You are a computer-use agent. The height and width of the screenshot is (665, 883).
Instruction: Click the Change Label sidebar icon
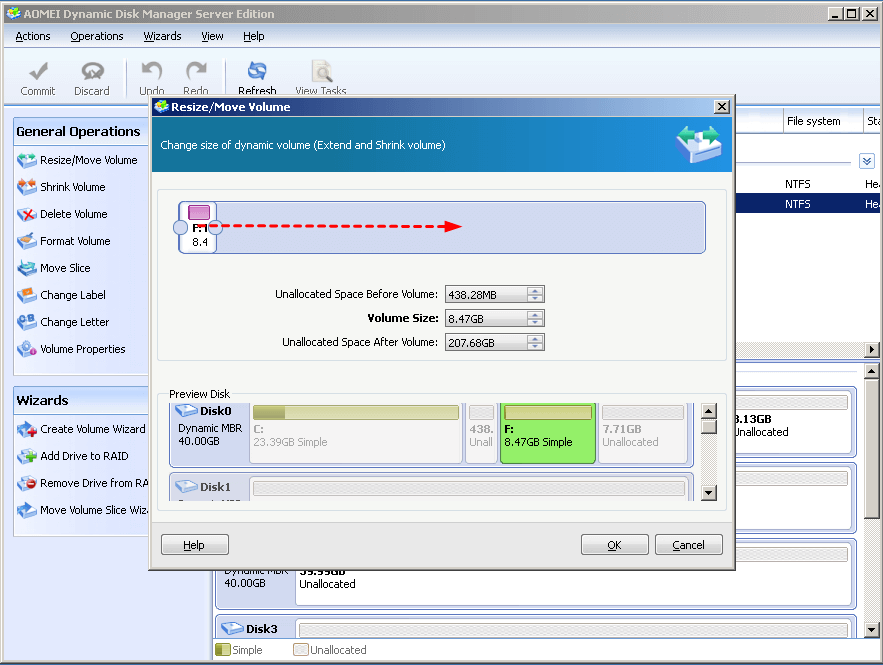26,296
